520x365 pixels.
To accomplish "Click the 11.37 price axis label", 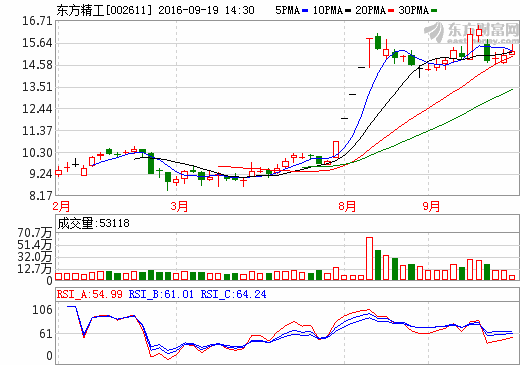I will pyautogui.click(x=37, y=131).
